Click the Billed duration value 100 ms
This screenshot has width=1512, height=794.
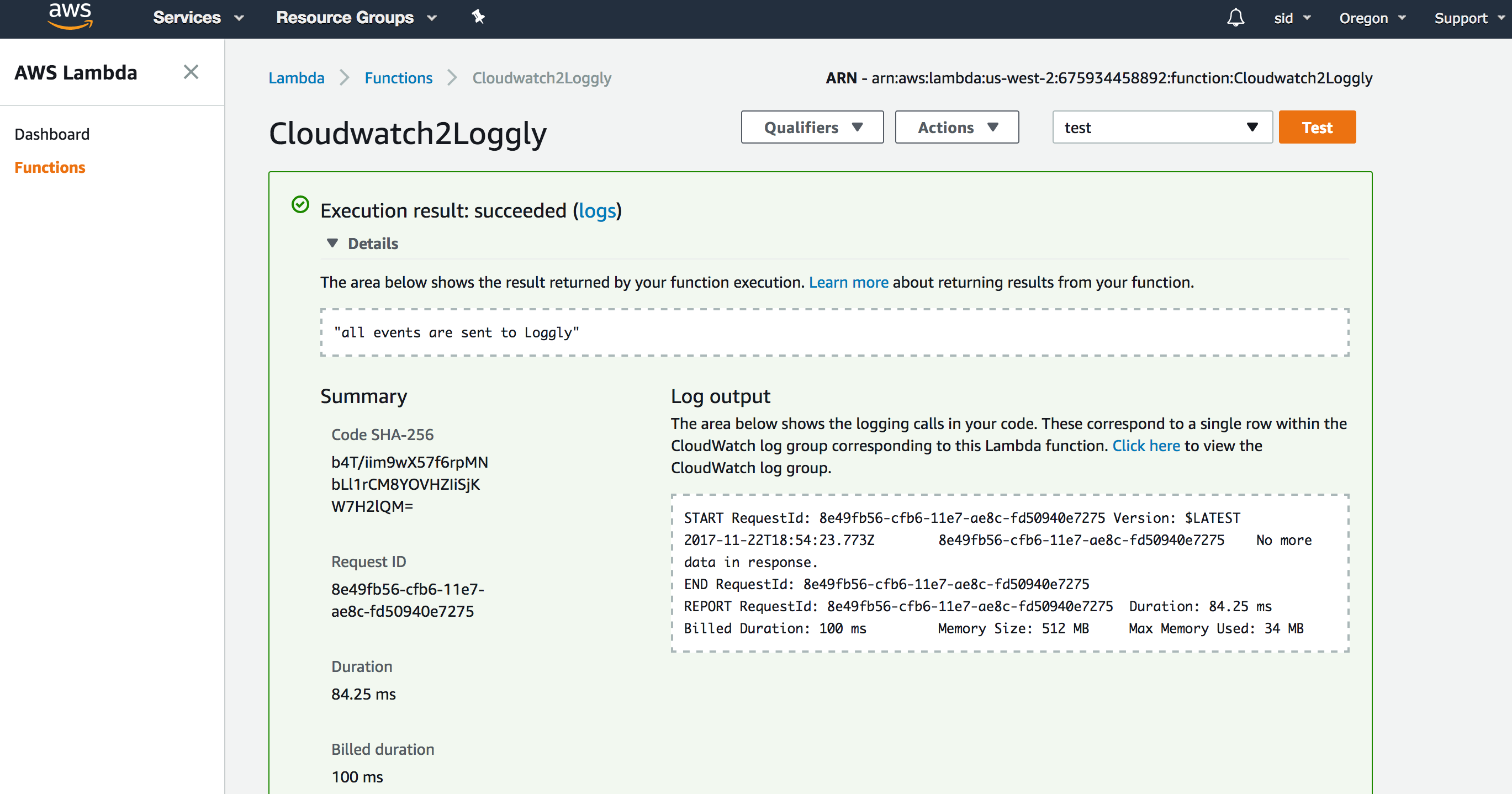coord(357,777)
